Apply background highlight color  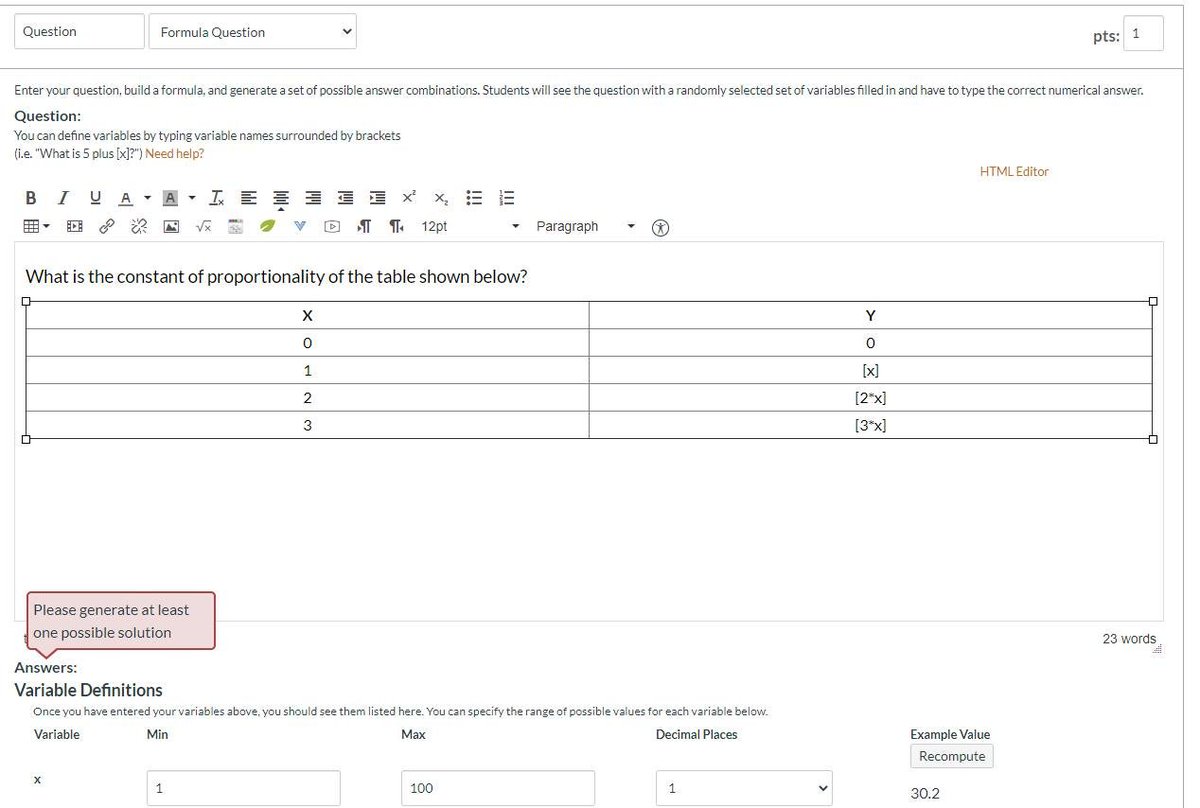click(x=170, y=198)
